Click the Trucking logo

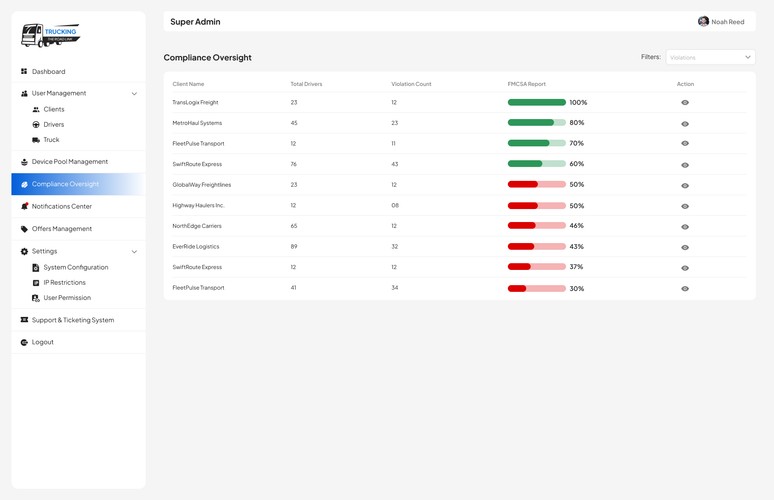point(50,36)
